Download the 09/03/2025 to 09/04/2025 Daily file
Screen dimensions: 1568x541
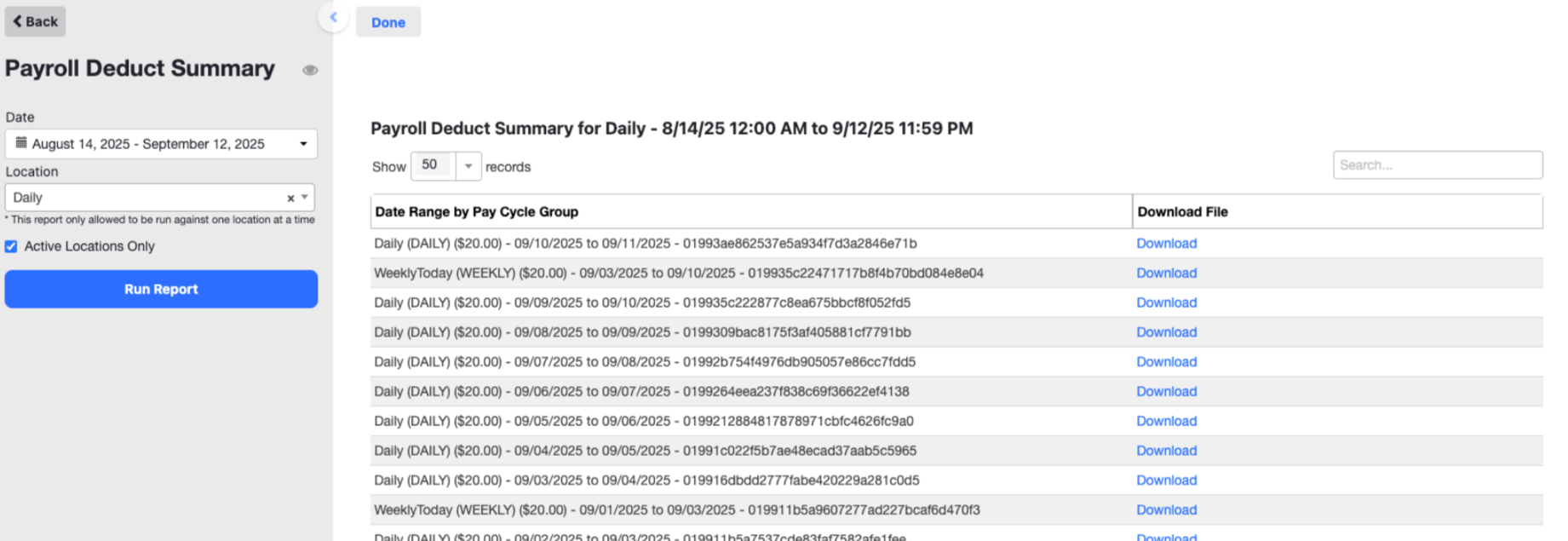1167,481
